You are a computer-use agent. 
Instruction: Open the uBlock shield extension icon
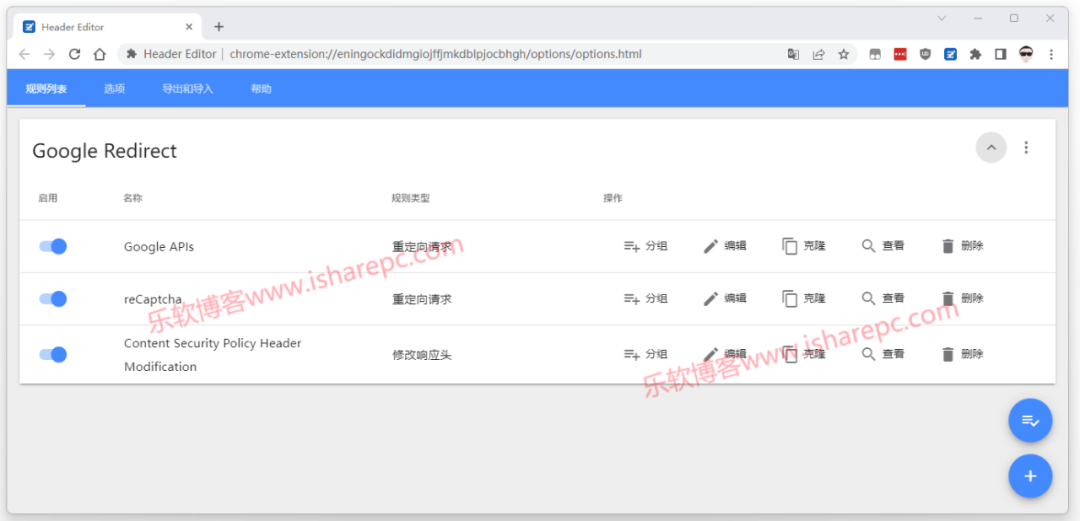pos(925,54)
